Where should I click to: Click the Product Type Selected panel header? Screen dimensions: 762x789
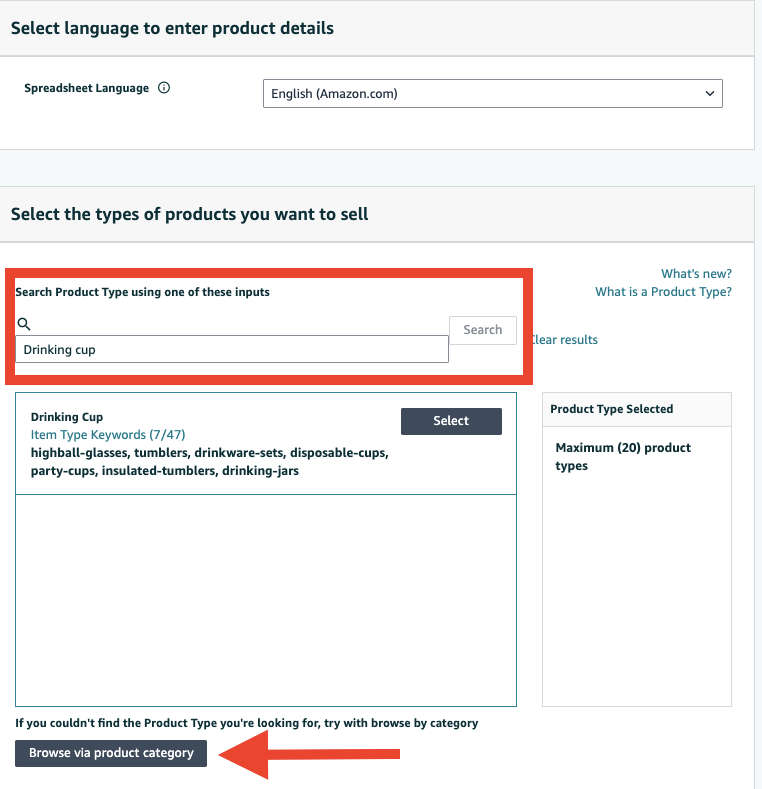click(x=612, y=409)
